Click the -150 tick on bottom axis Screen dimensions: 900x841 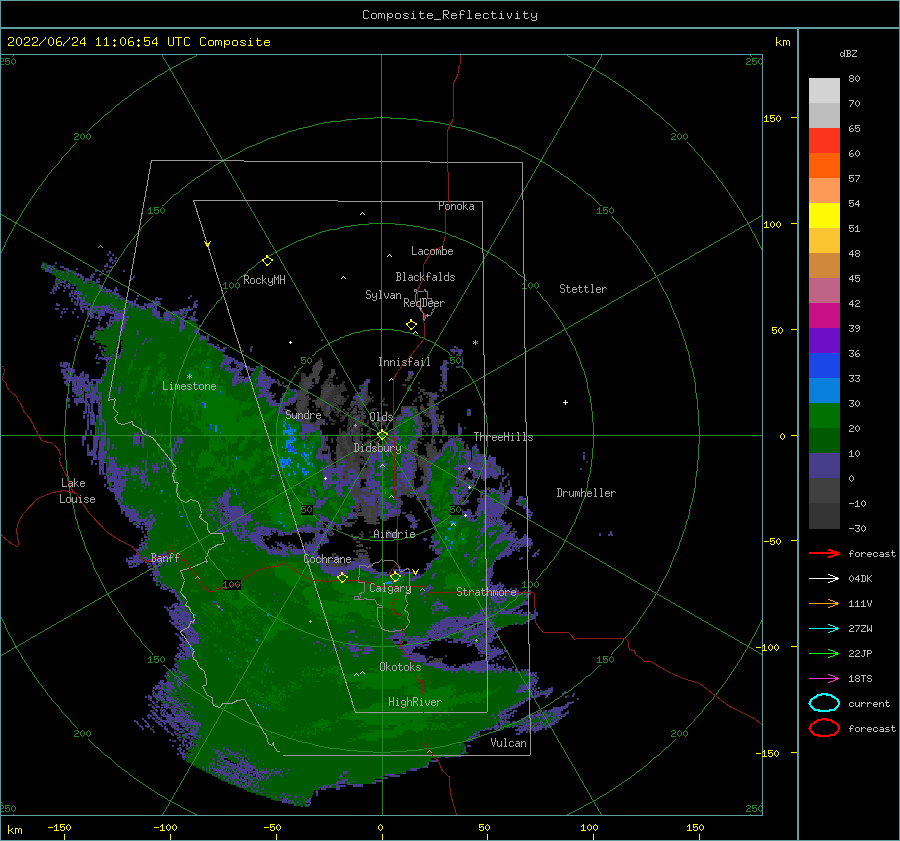[59, 827]
